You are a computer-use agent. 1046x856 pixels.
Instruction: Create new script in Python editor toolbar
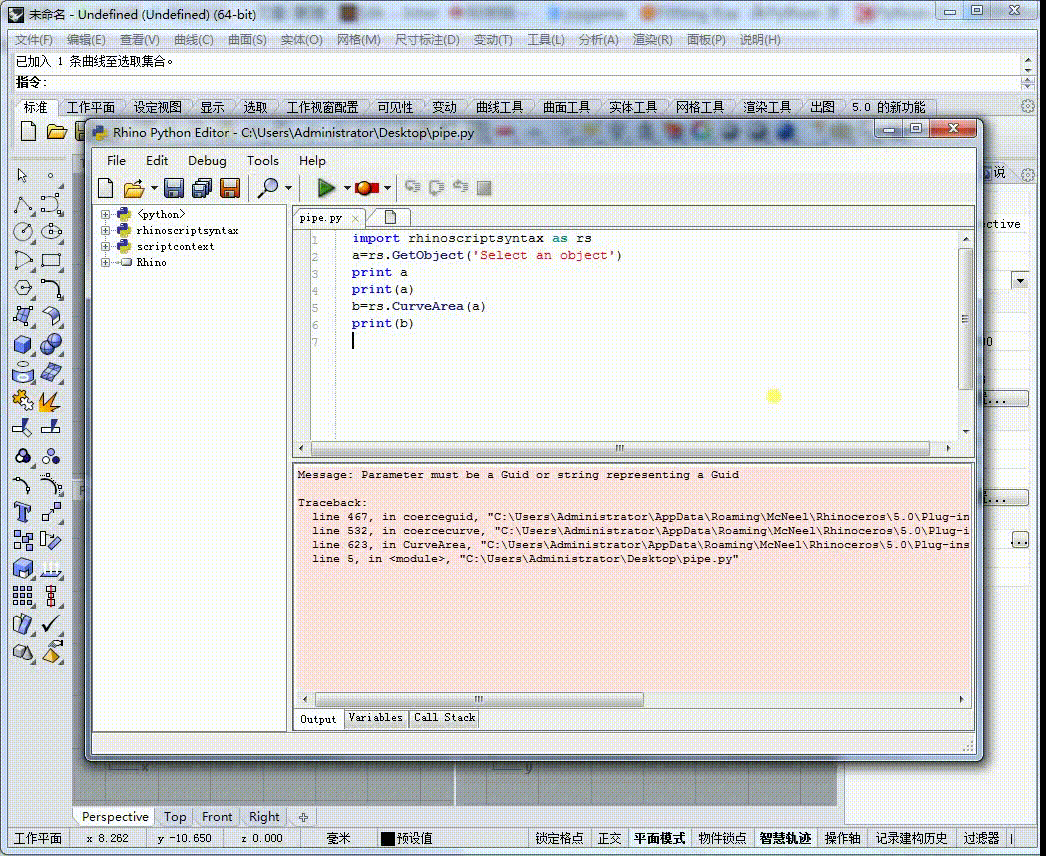point(105,188)
